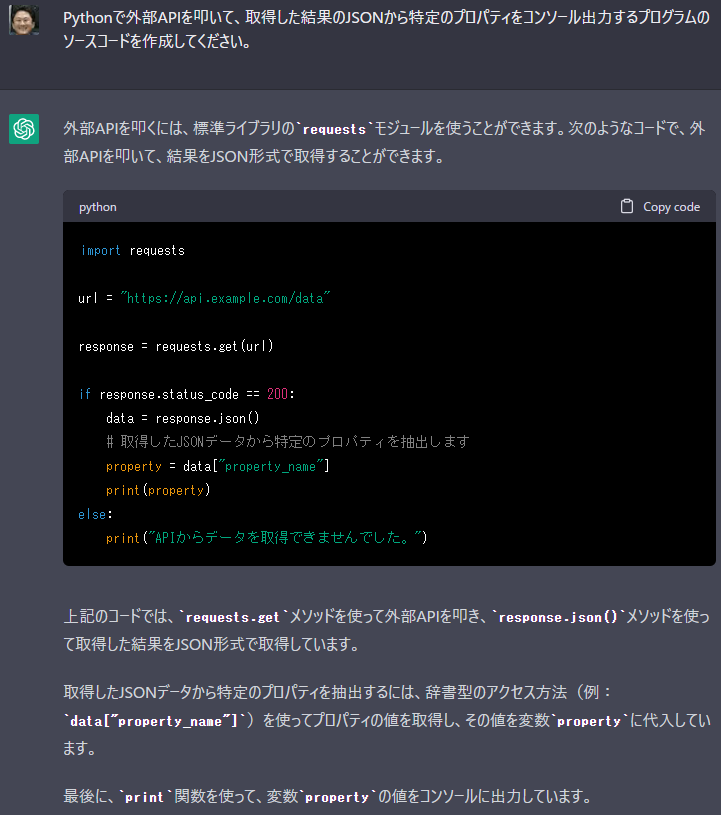This screenshot has width=721, height=815.
Task: Click the green property_name string in code
Action: point(274,466)
